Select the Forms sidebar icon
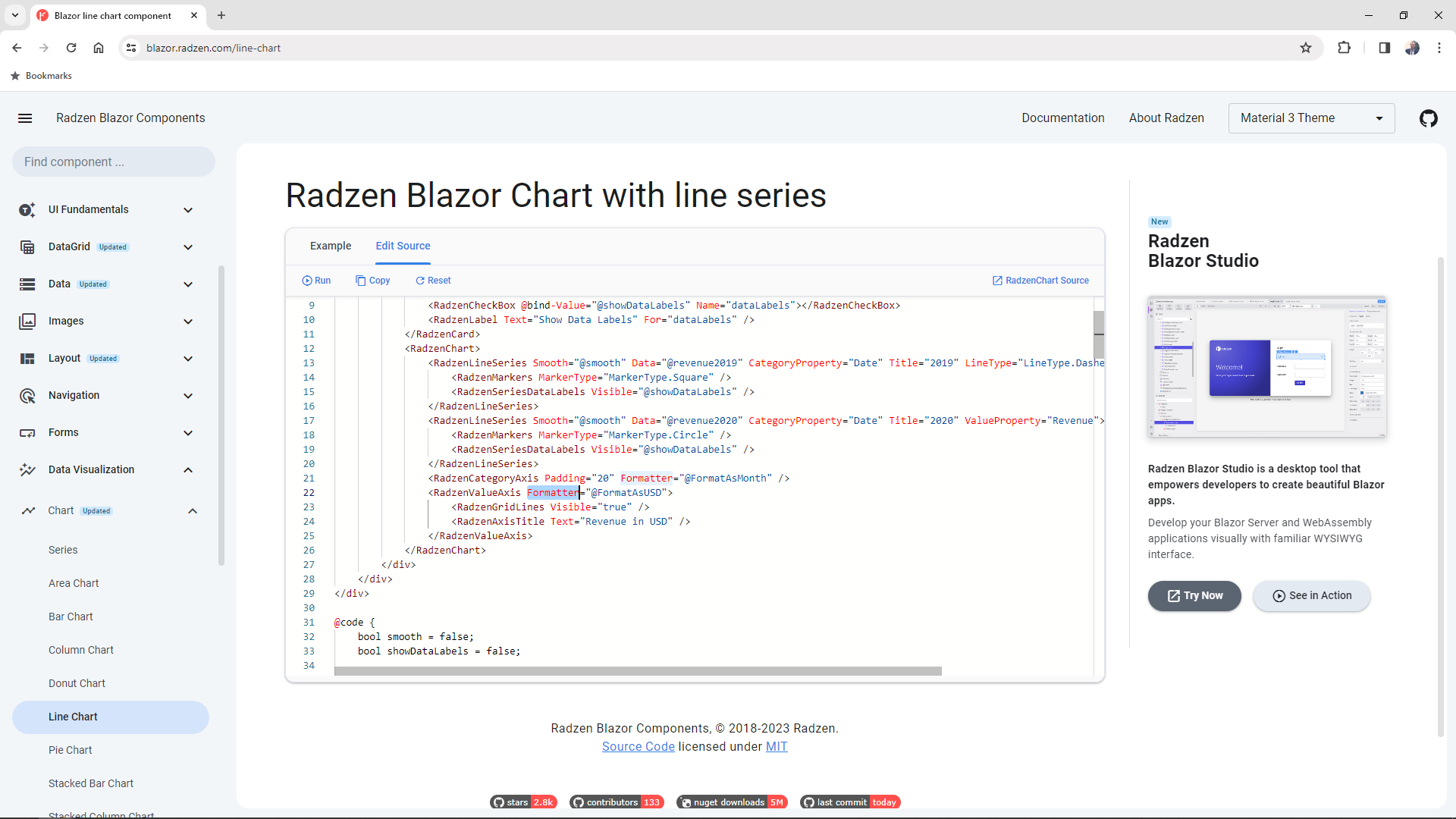The image size is (1456, 819). (x=27, y=432)
